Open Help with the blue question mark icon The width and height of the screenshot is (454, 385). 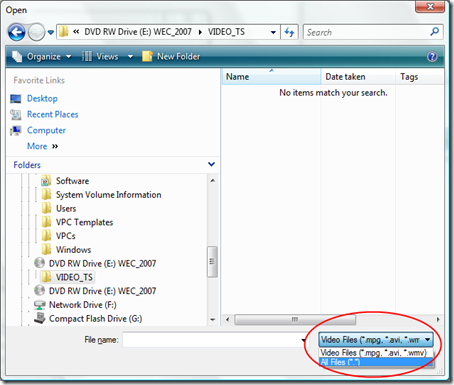(x=432, y=57)
